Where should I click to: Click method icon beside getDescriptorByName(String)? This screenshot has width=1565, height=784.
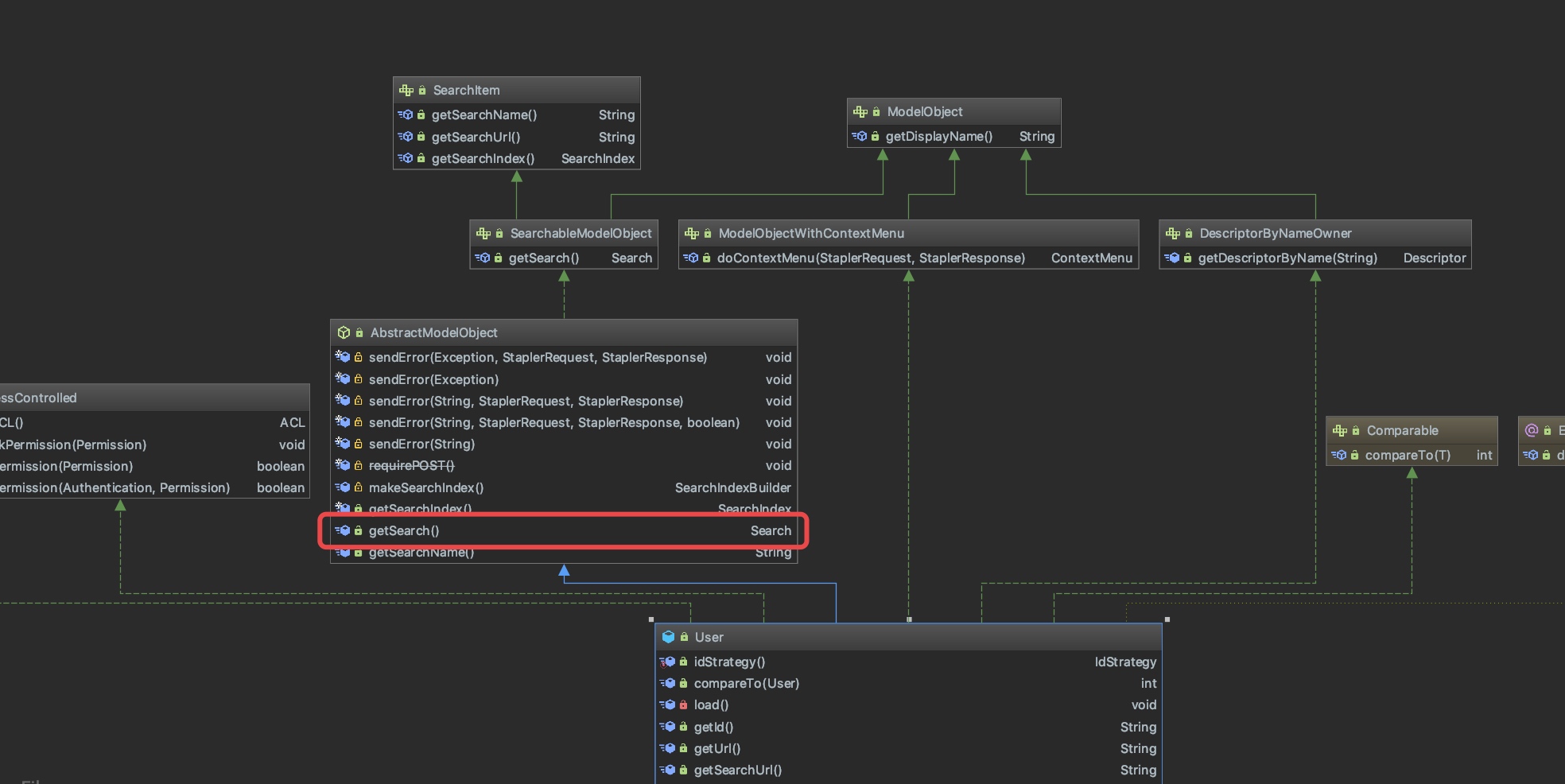point(1172,258)
